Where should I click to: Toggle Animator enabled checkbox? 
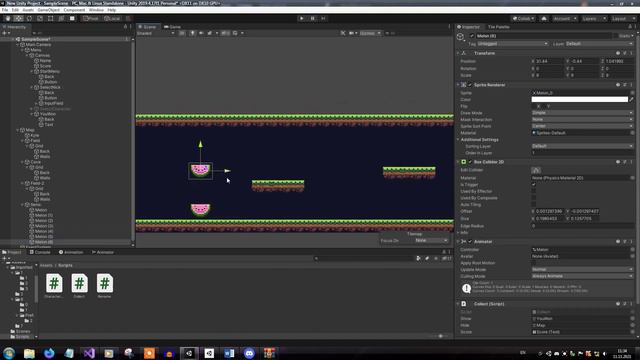[x=470, y=242]
